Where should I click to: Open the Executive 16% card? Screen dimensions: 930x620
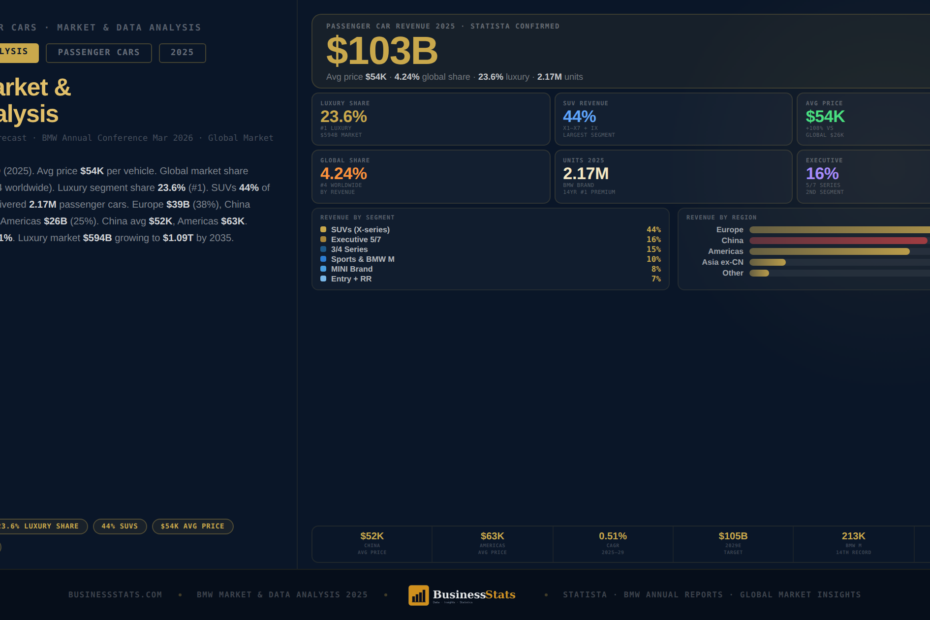[x=864, y=177]
